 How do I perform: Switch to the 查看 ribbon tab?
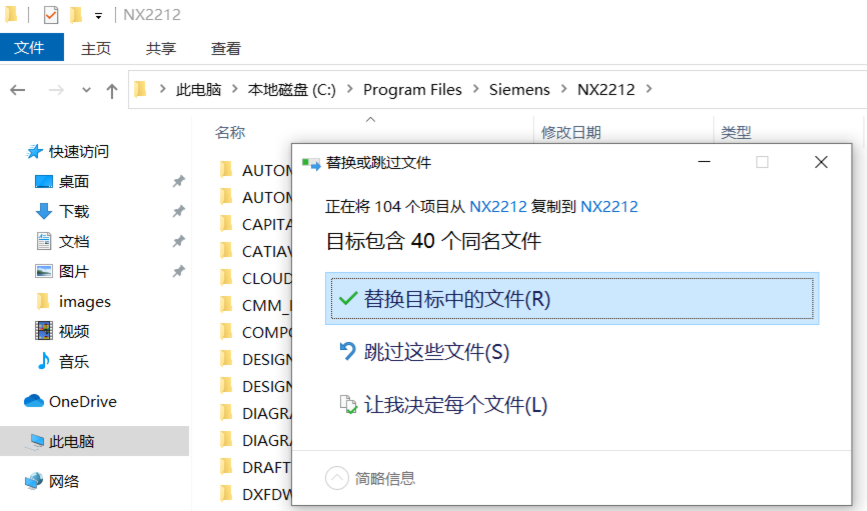pos(225,48)
